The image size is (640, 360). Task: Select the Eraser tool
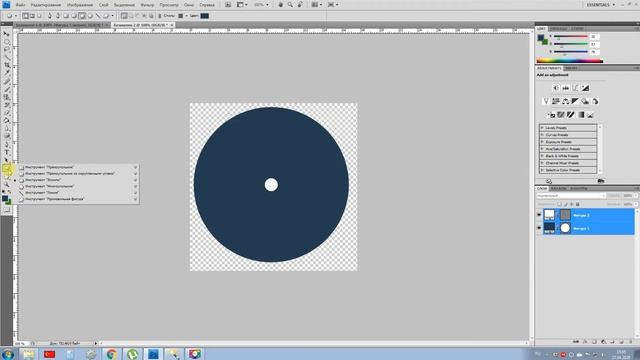[x=7, y=113]
